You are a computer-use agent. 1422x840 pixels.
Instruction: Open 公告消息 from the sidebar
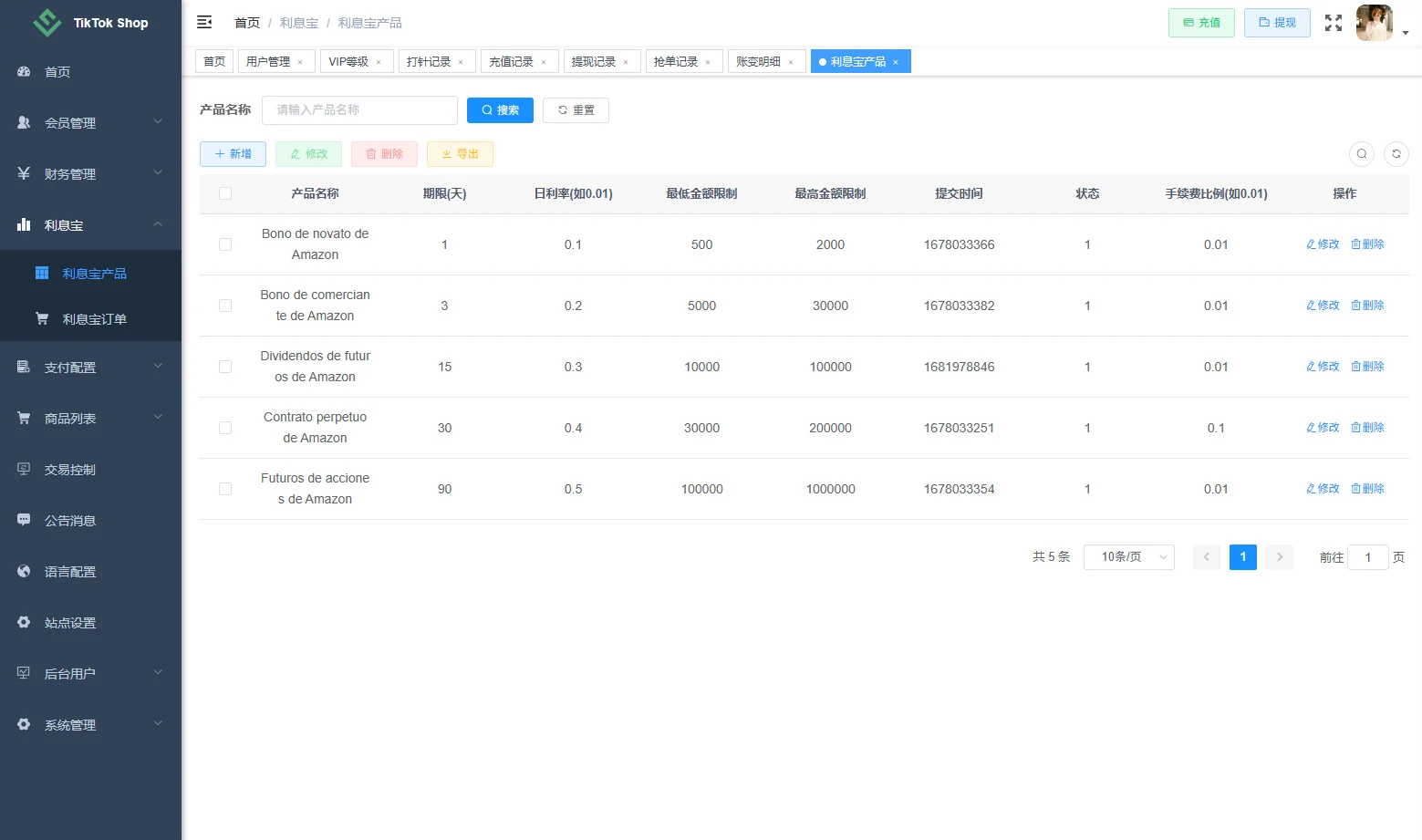point(90,521)
